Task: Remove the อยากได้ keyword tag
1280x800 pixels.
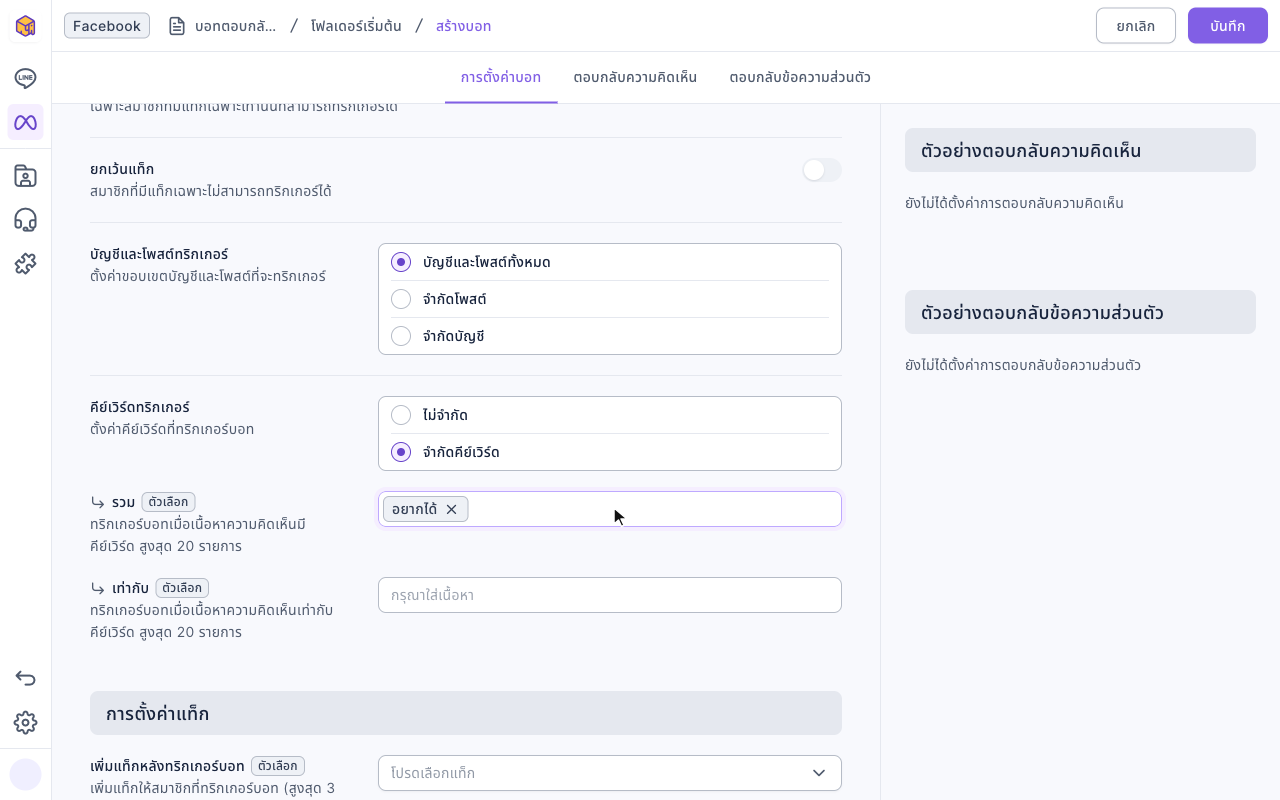Action: [451, 509]
